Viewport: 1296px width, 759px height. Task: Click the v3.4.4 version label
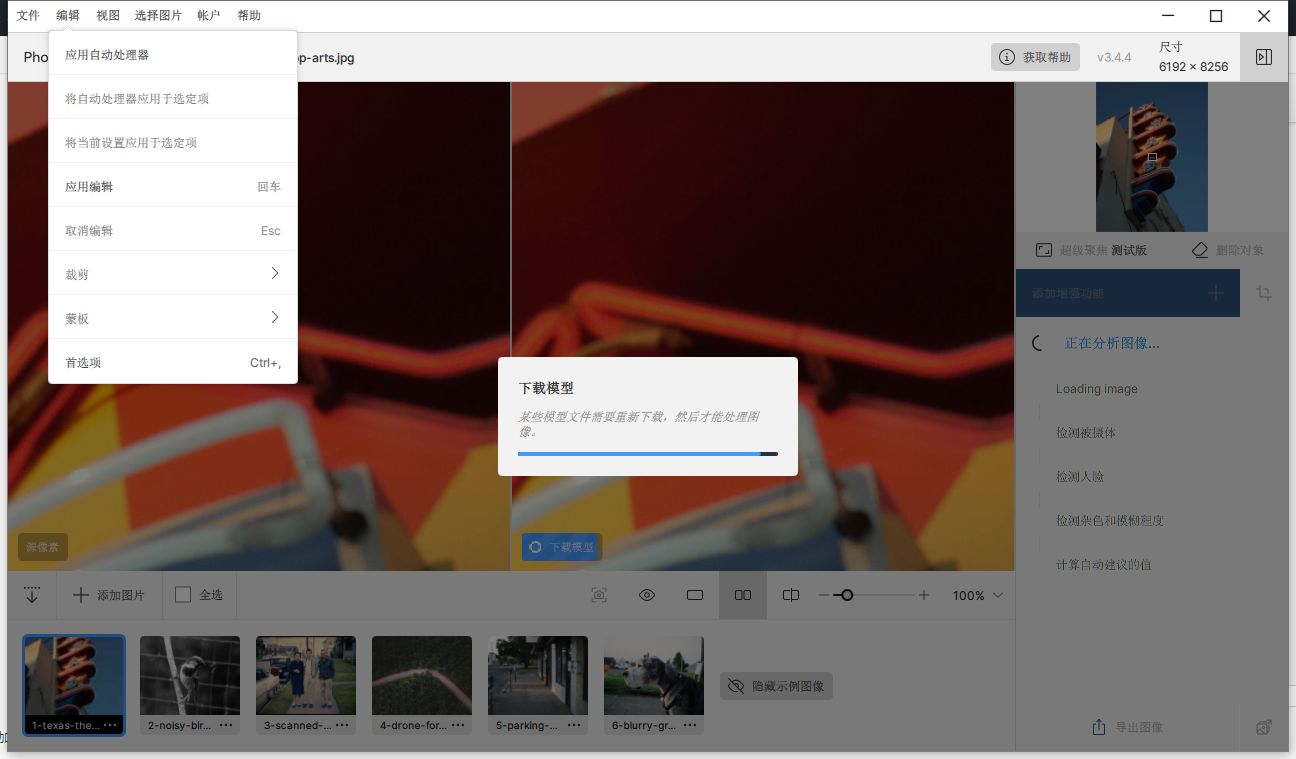(1114, 57)
